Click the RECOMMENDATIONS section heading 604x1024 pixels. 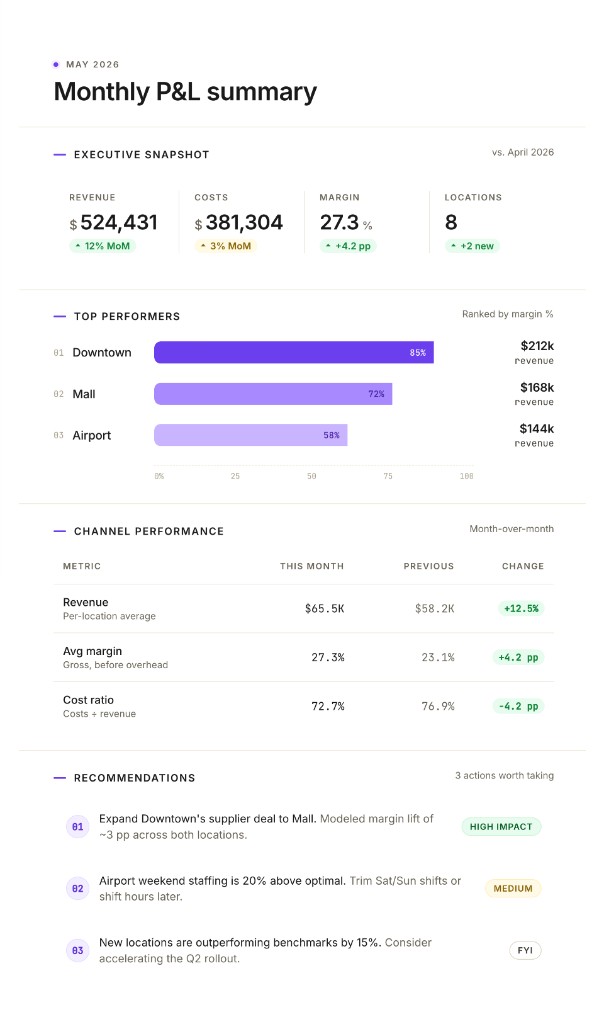click(x=135, y=778)
